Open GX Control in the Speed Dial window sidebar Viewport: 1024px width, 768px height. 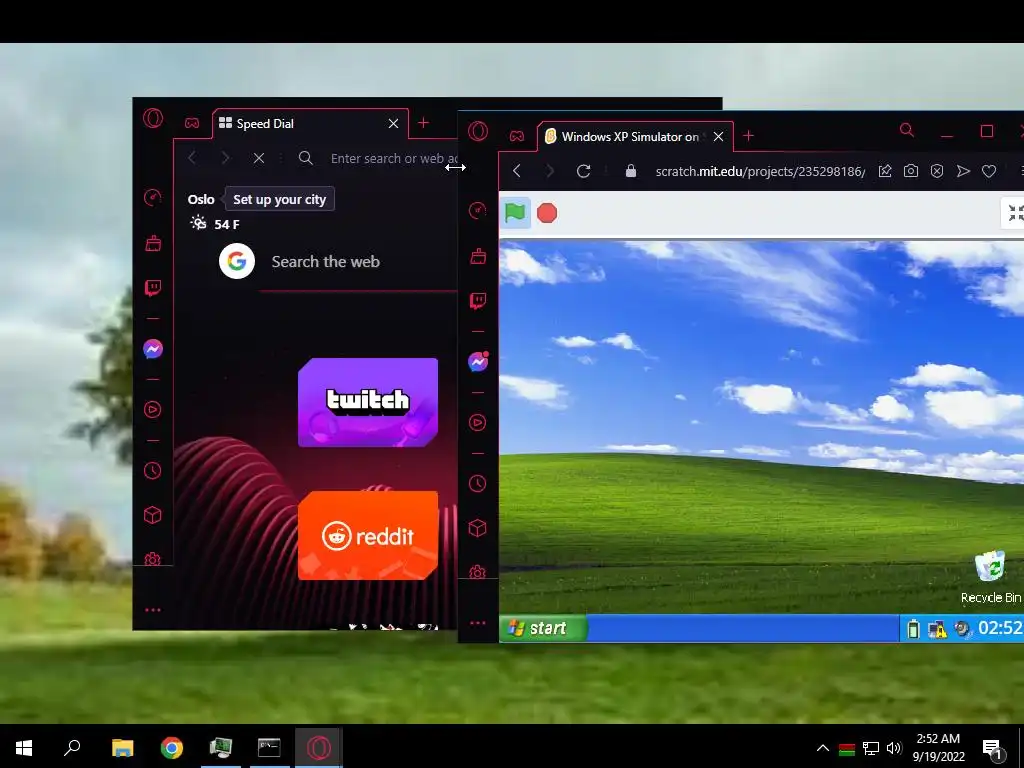153,197
